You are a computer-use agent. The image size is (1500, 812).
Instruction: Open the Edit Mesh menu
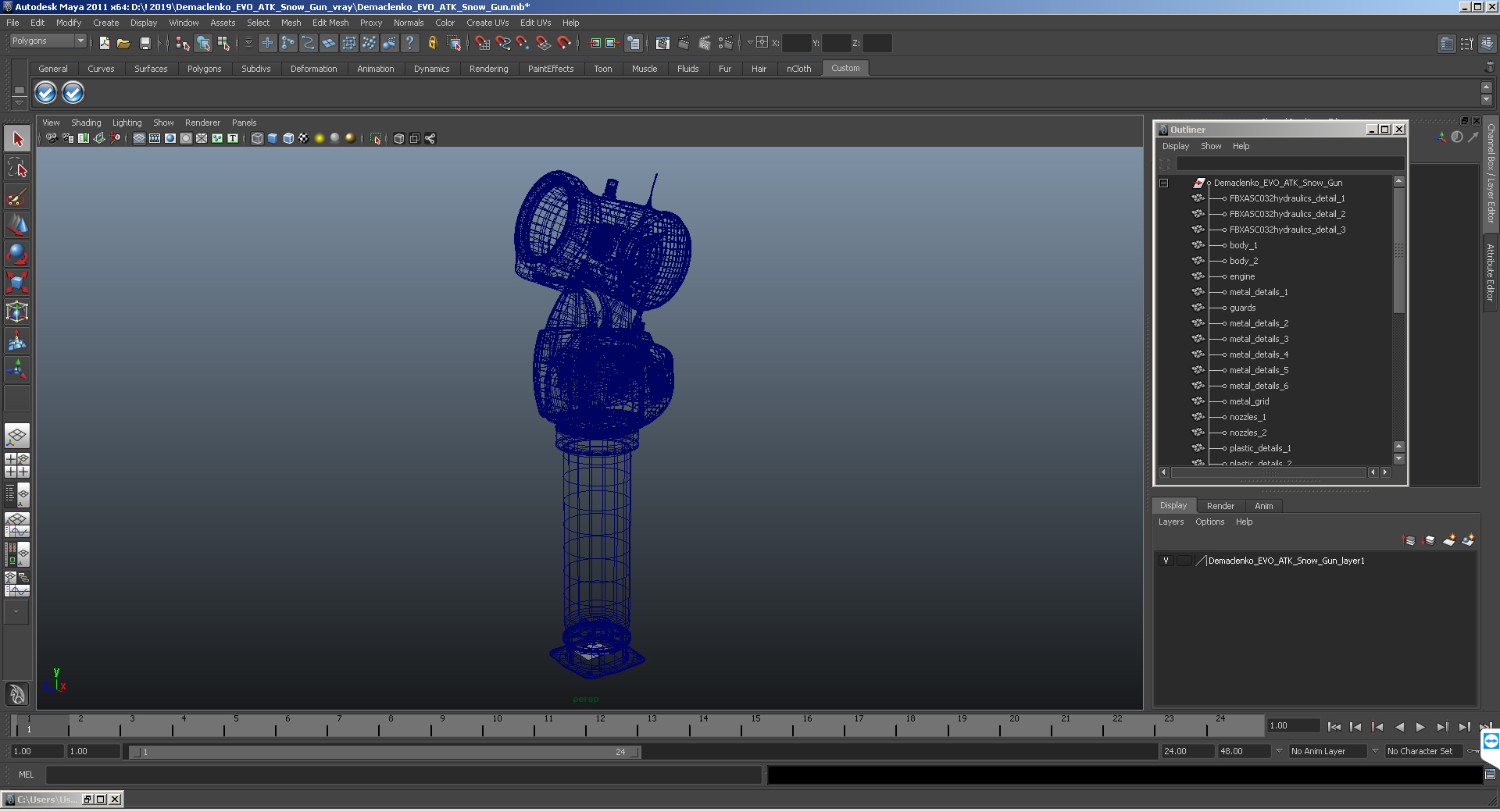330,23
